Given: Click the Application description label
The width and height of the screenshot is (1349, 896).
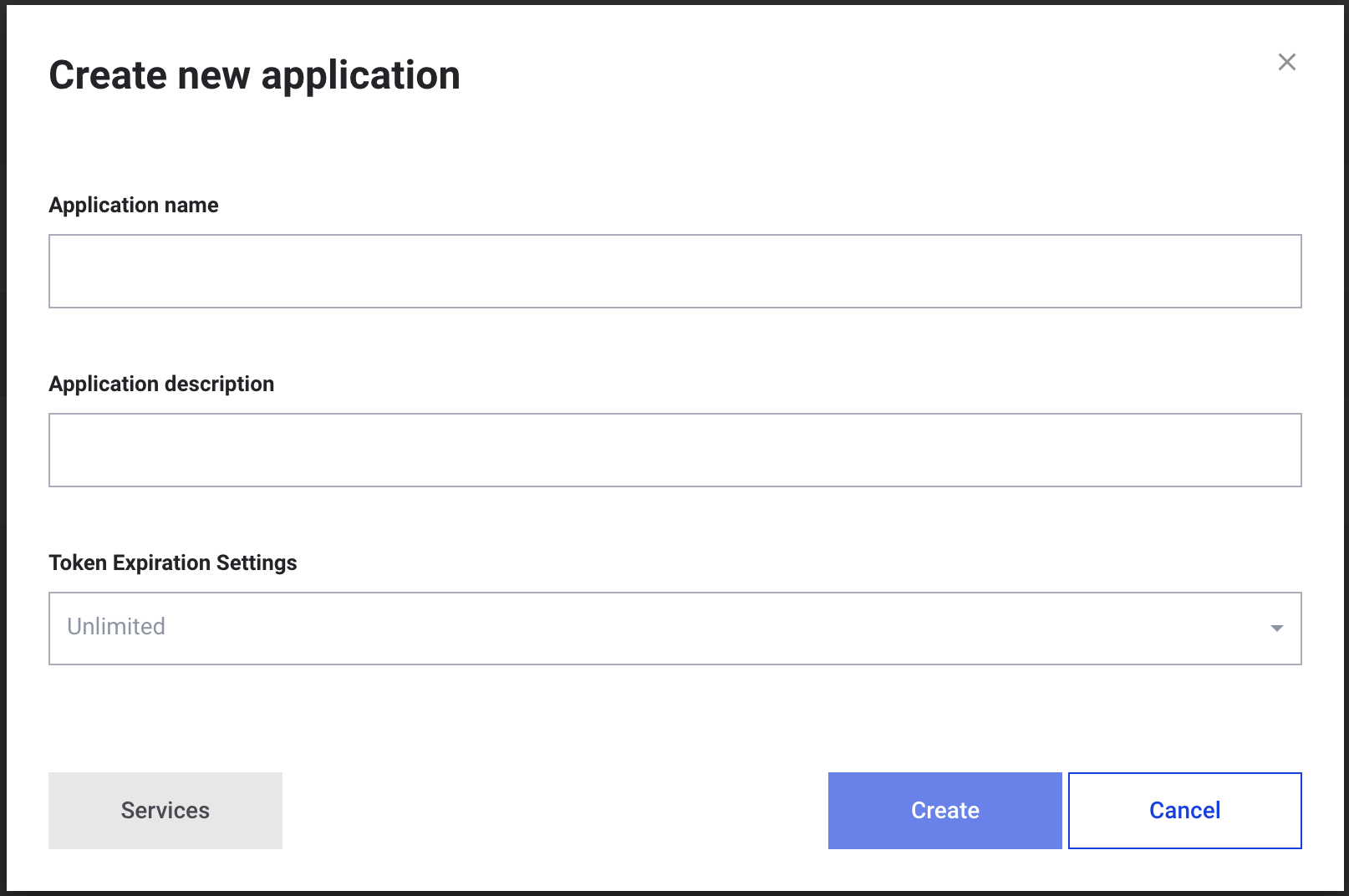Looking at the screenshot, I should click(x=161, y=384).
